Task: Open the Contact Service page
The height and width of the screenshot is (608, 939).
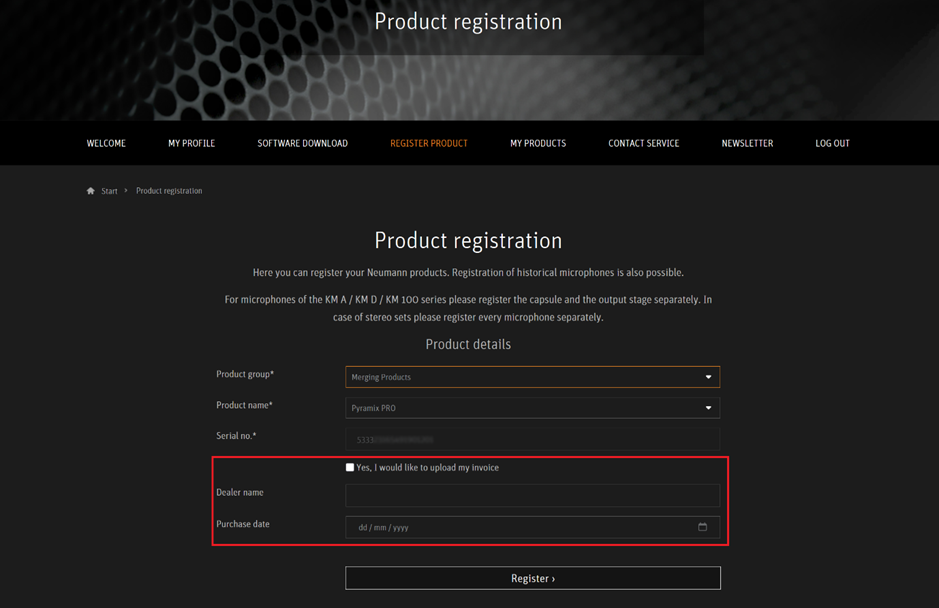Action: 643,143
